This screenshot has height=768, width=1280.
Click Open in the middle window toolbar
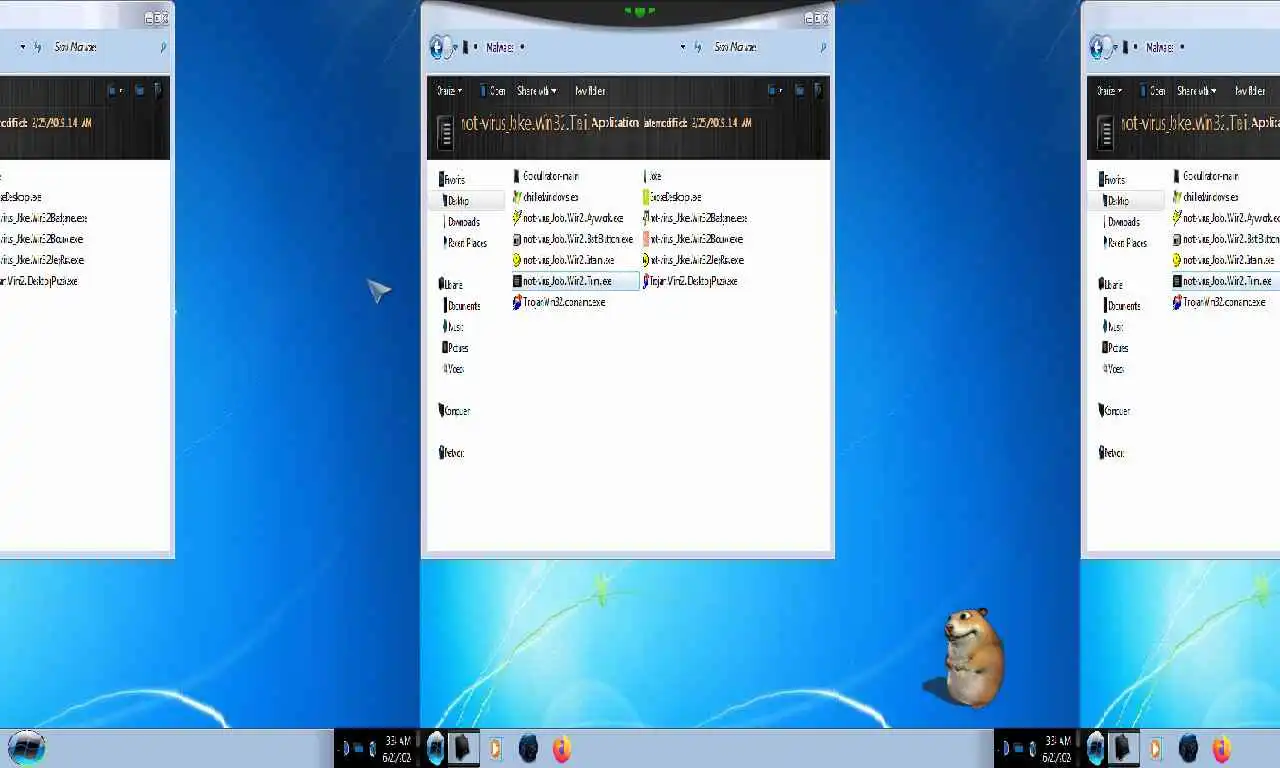(x=493, y=91)
